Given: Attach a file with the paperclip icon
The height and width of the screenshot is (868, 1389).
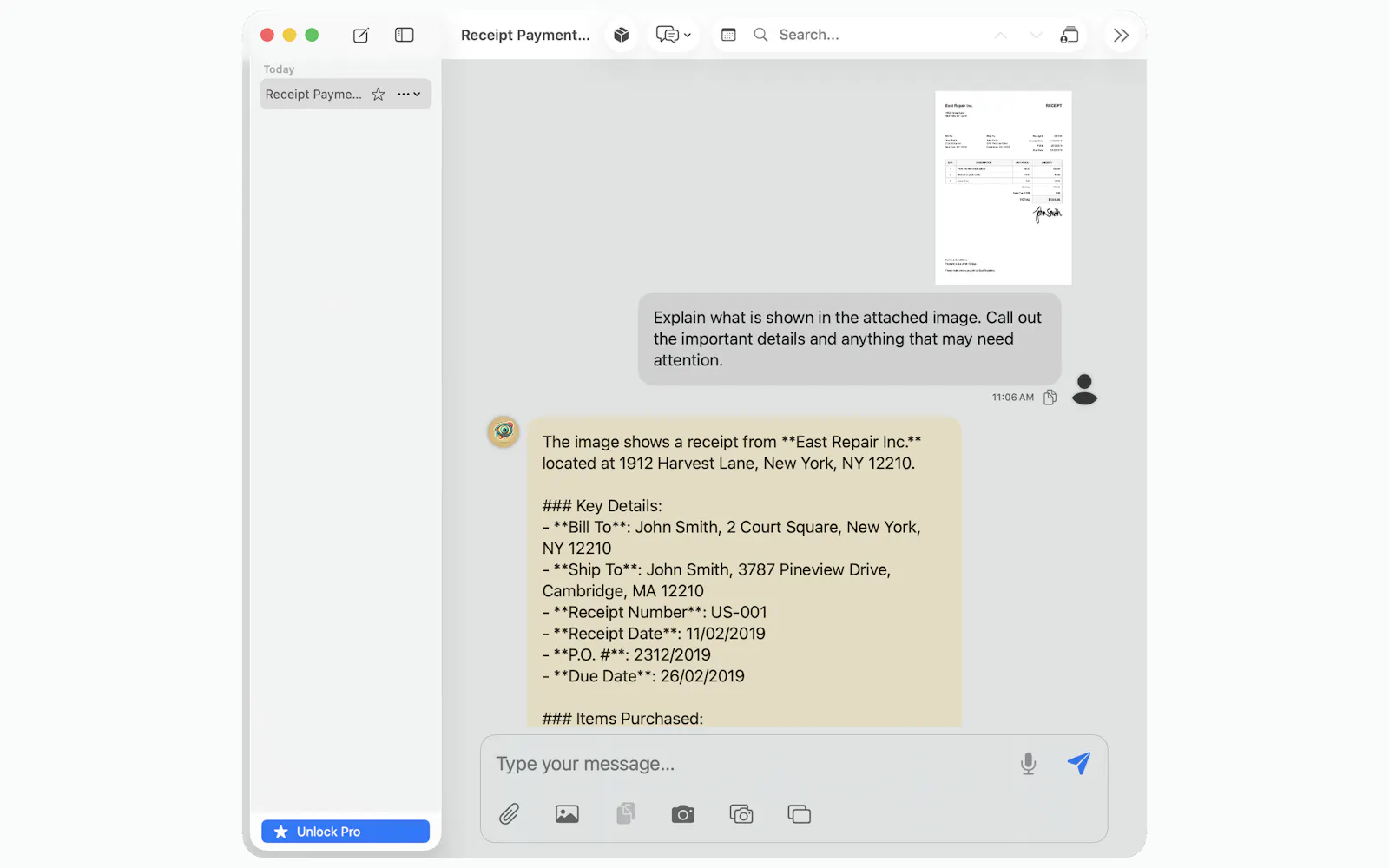Looking at the screenshot, I should [510, 814].
